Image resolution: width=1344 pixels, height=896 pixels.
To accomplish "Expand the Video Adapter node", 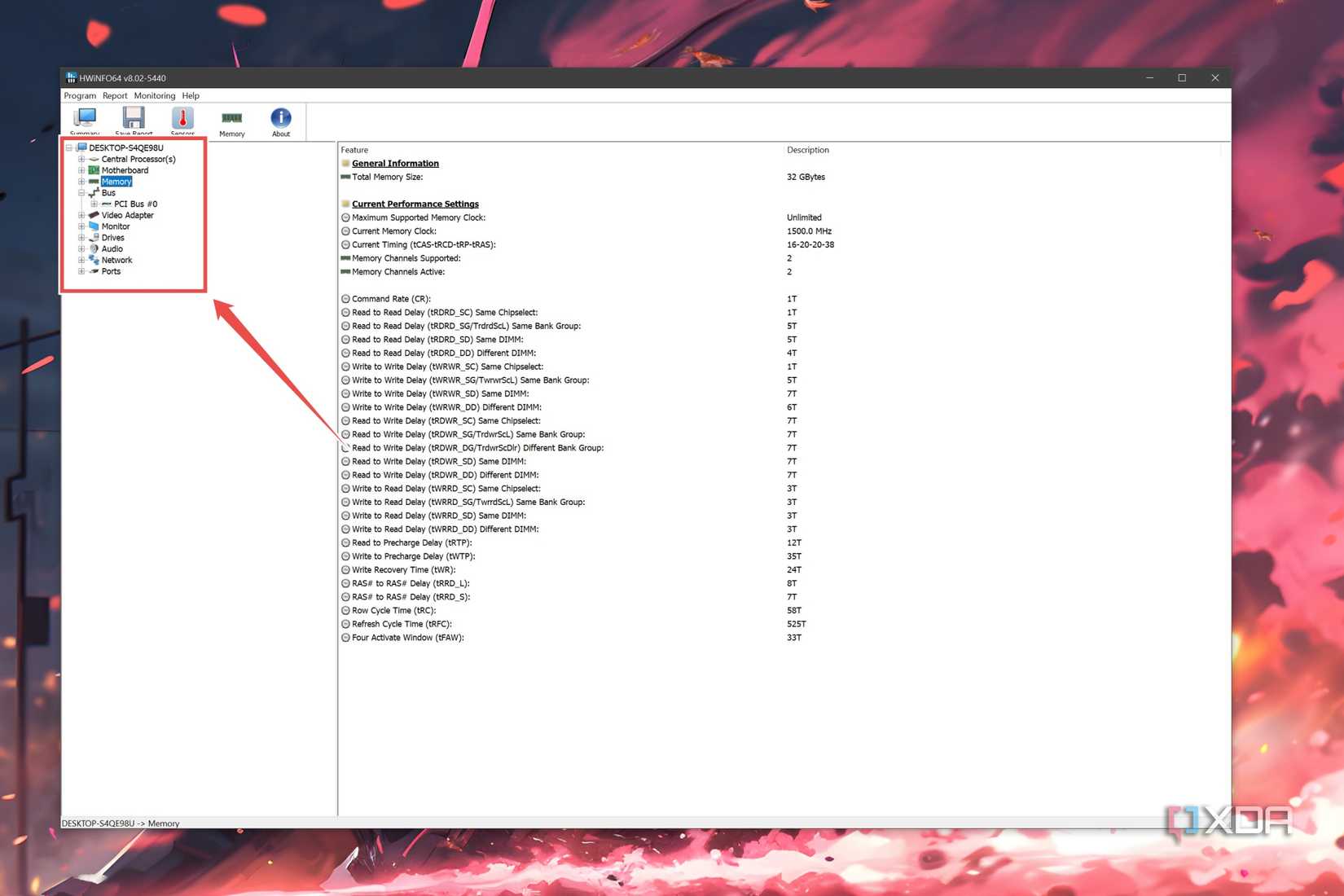I will [x=81, y=215].
